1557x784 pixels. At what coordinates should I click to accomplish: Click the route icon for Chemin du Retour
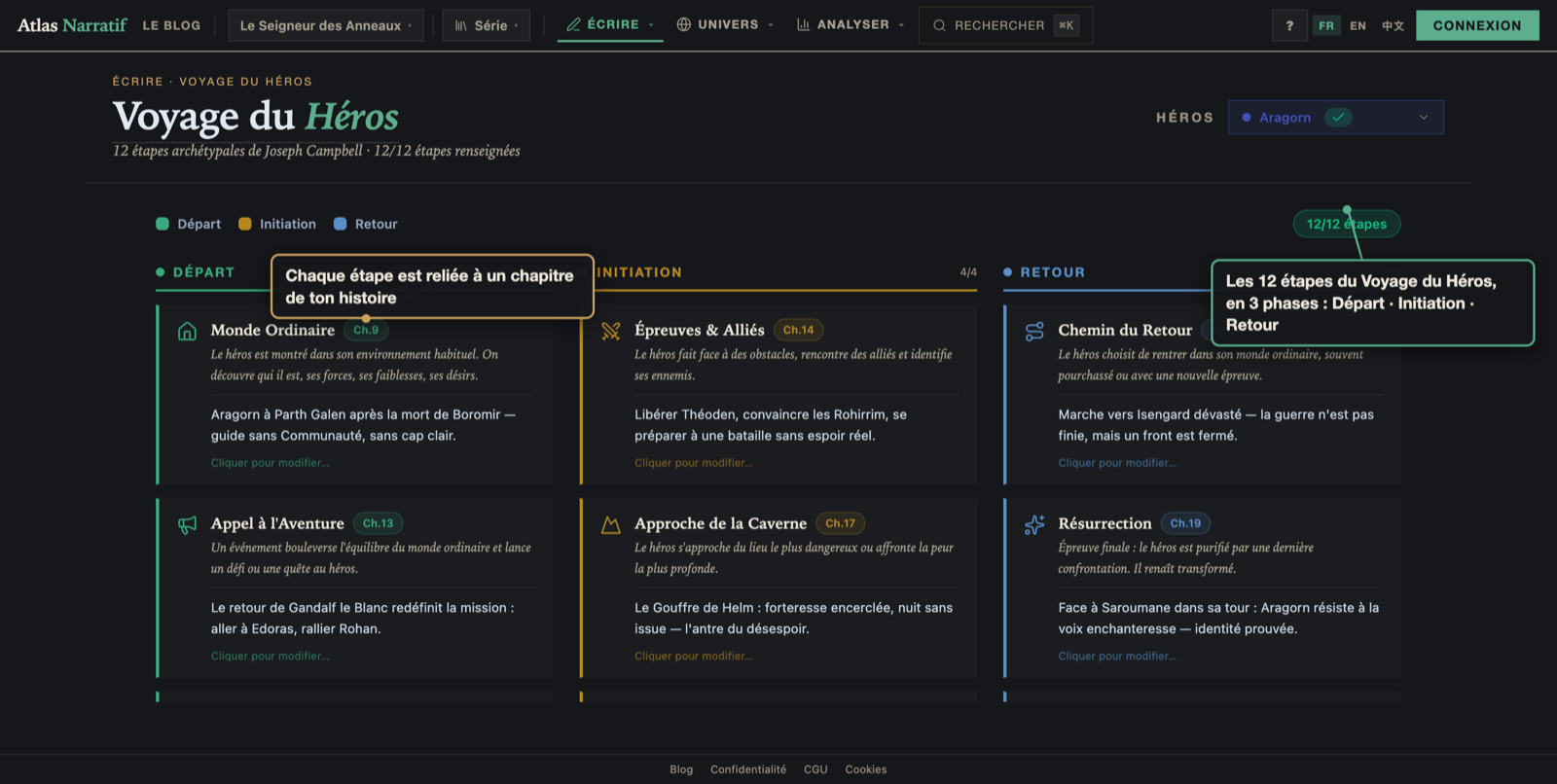1034,331
